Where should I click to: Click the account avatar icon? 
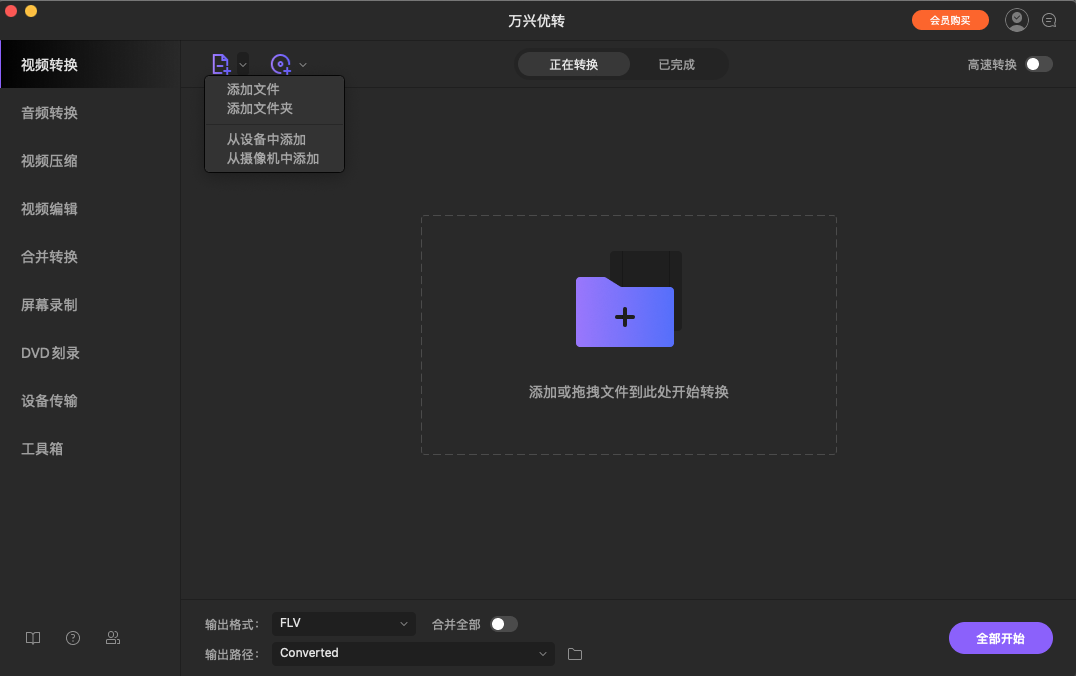pos(1016,19)
